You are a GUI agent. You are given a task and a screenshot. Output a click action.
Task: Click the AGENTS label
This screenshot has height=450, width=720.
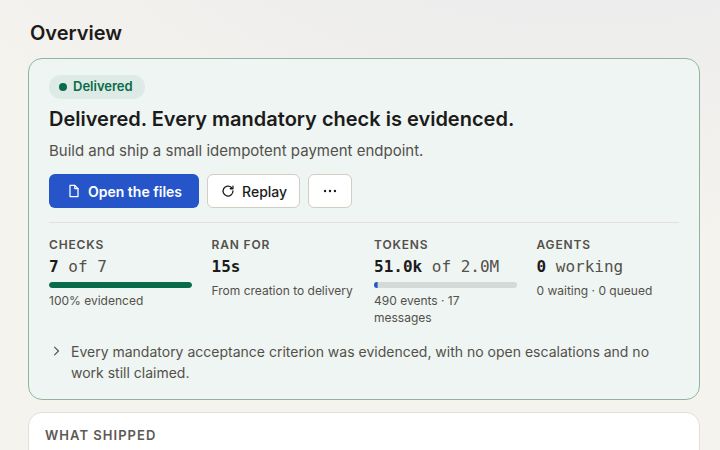(563, 245)
